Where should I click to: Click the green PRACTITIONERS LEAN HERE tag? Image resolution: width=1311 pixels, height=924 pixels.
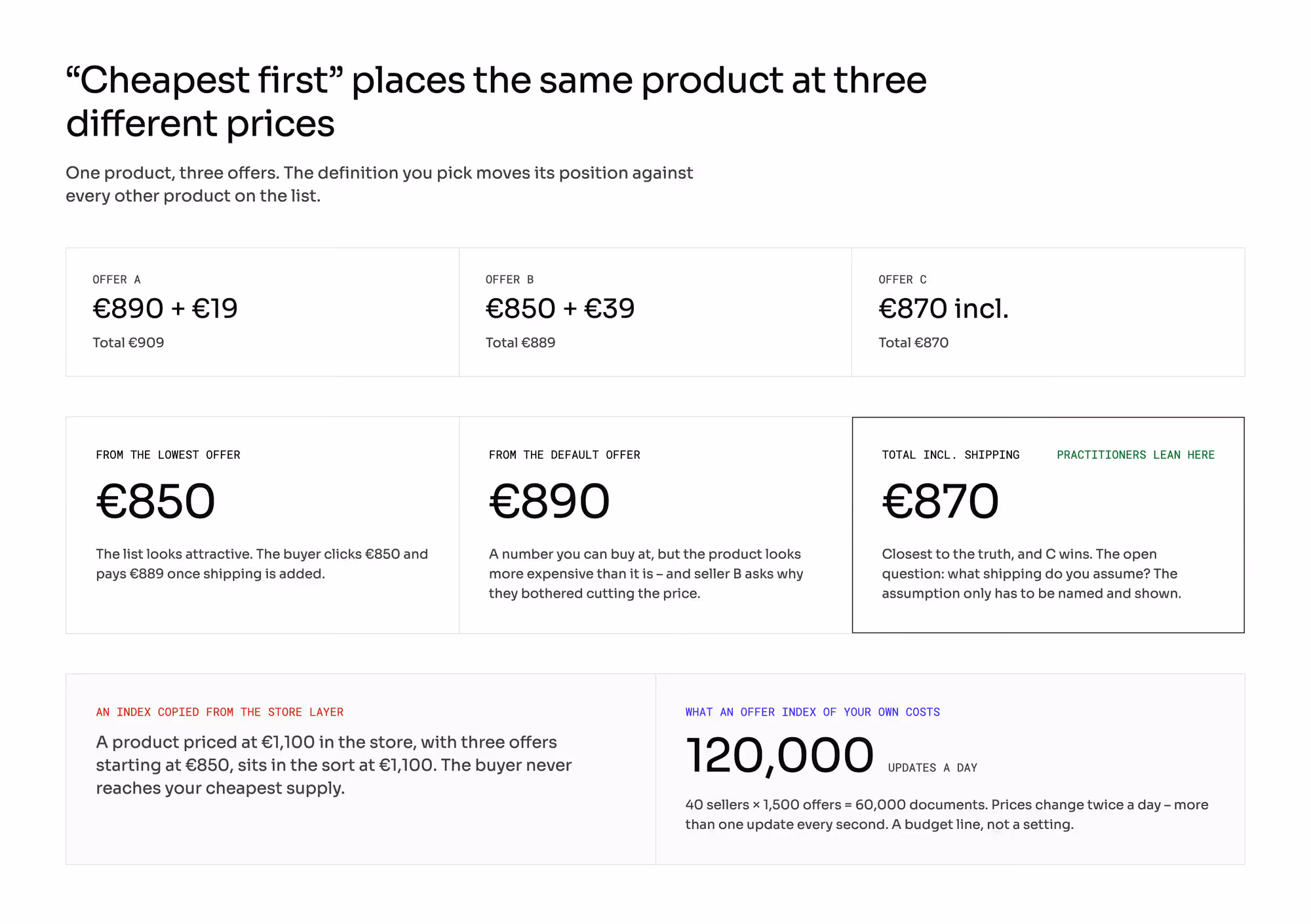1135,455
